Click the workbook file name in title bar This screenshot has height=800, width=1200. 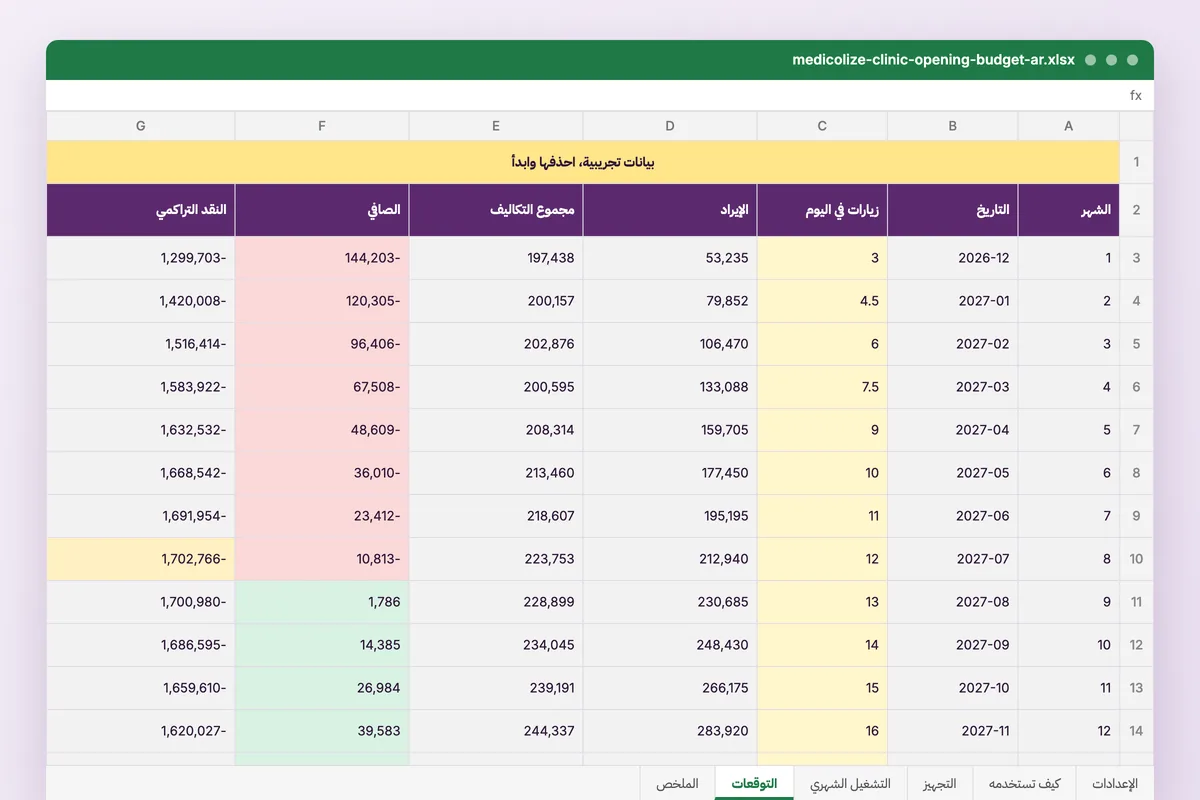(933, 60)
